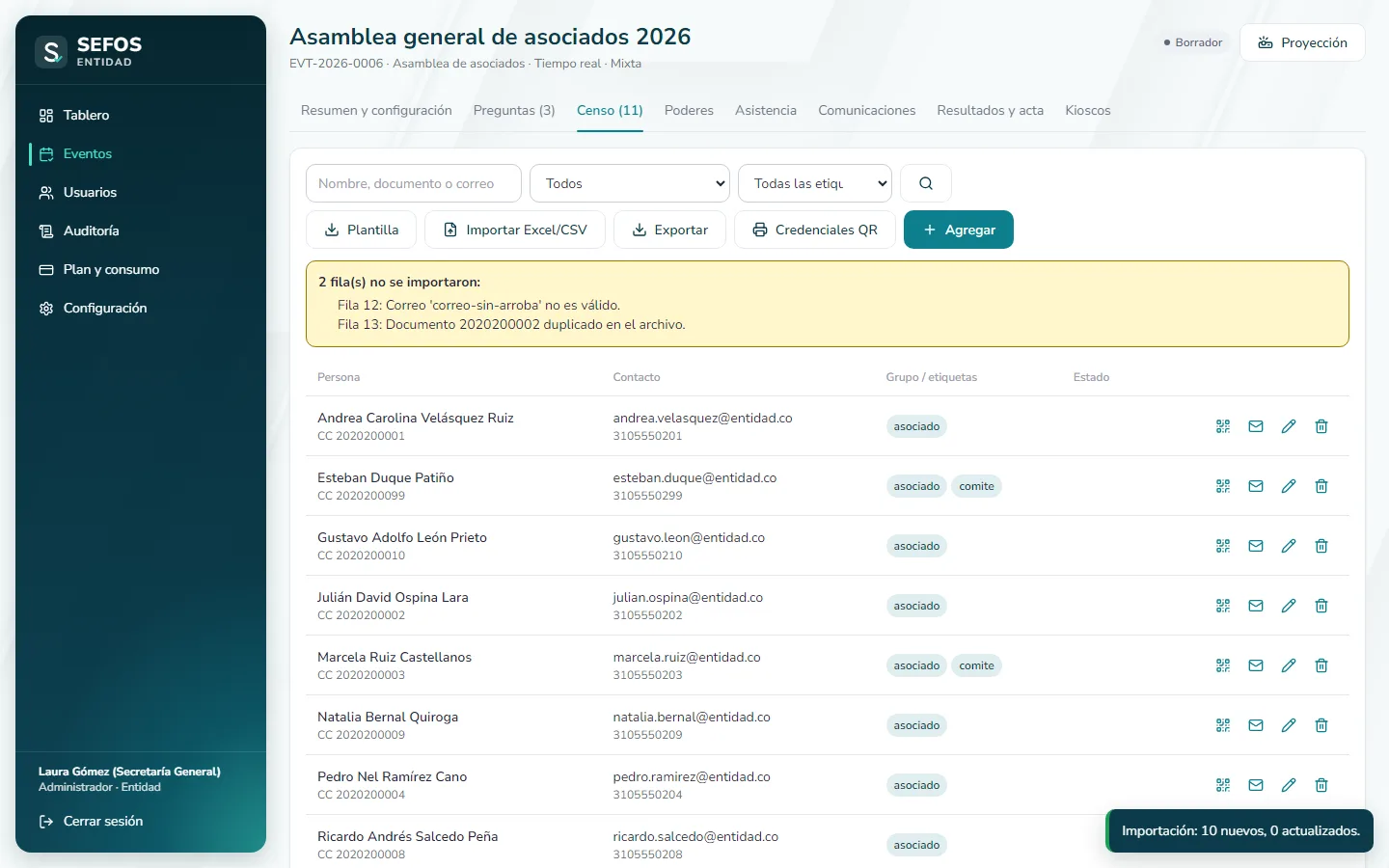Delete Marcela Ruiz Castellanos from the census

point(1321,665)
